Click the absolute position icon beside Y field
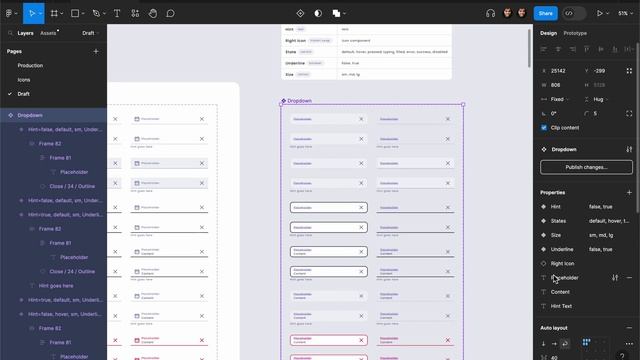Viewport: 640px width, 360px height. [x=629, y=71]
